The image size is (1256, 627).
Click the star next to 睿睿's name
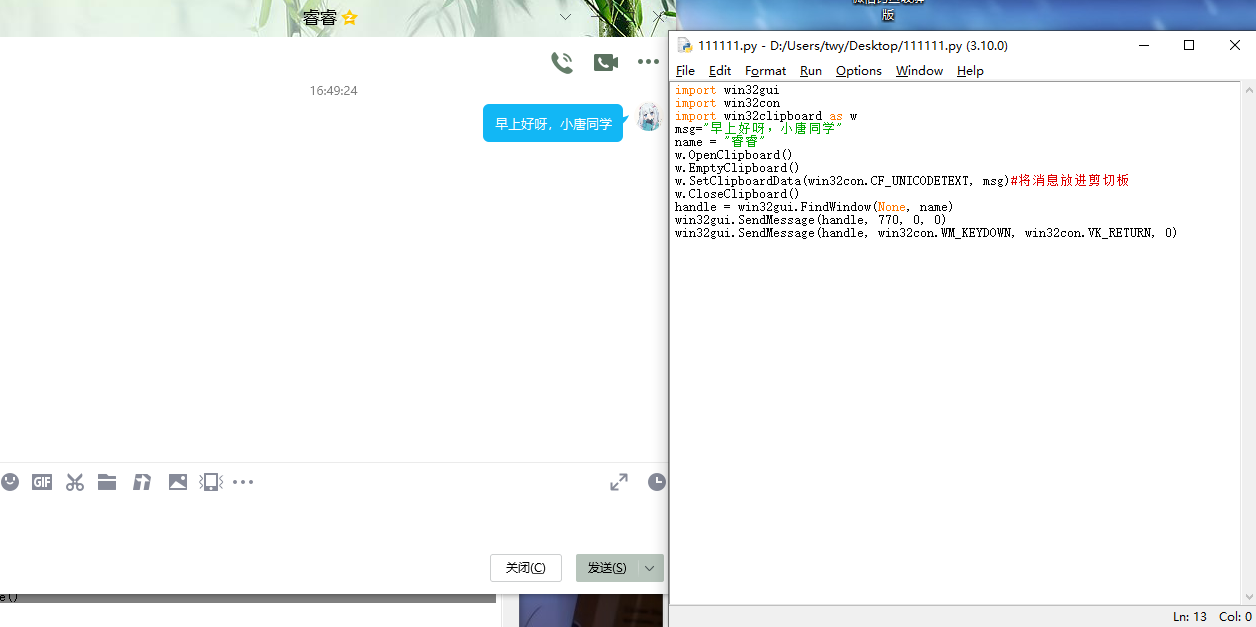[x=348, y=17]
